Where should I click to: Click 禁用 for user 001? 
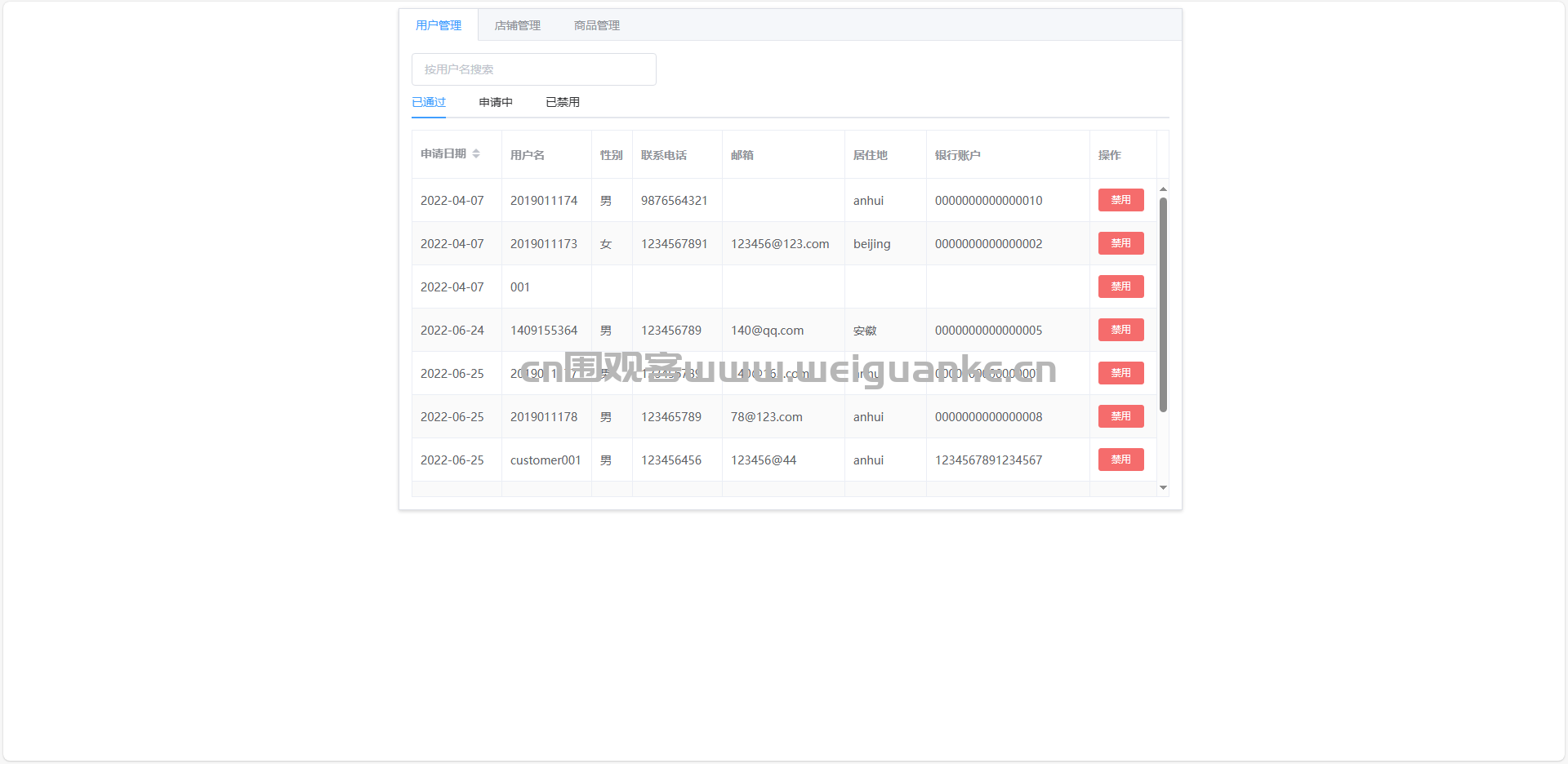1121,286
